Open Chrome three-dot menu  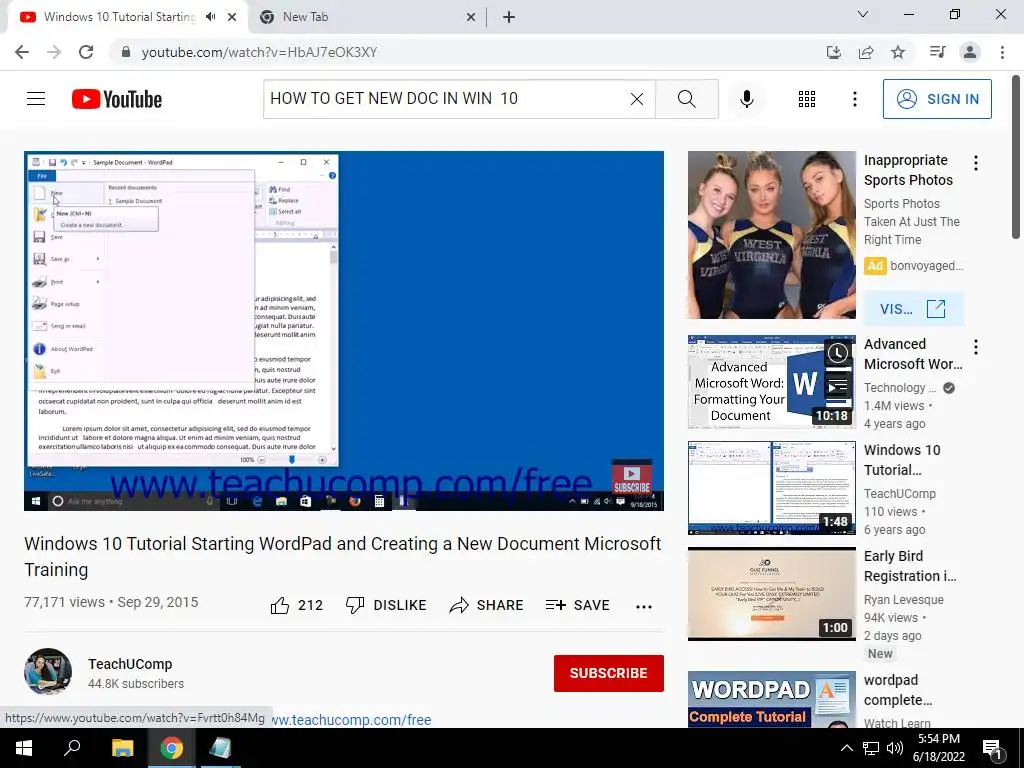[x=1002, y=52]
